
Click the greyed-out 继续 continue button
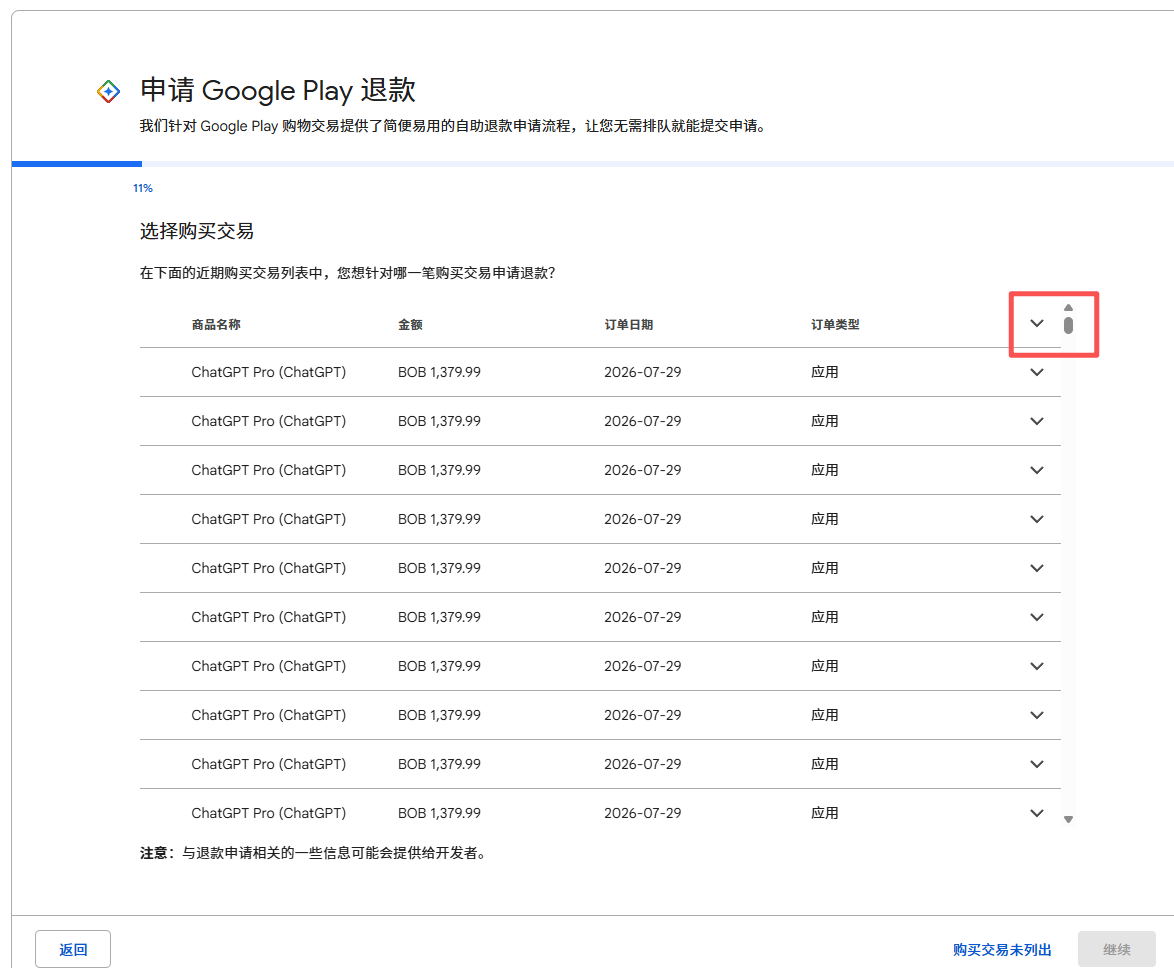click(x=1116, y=949)
